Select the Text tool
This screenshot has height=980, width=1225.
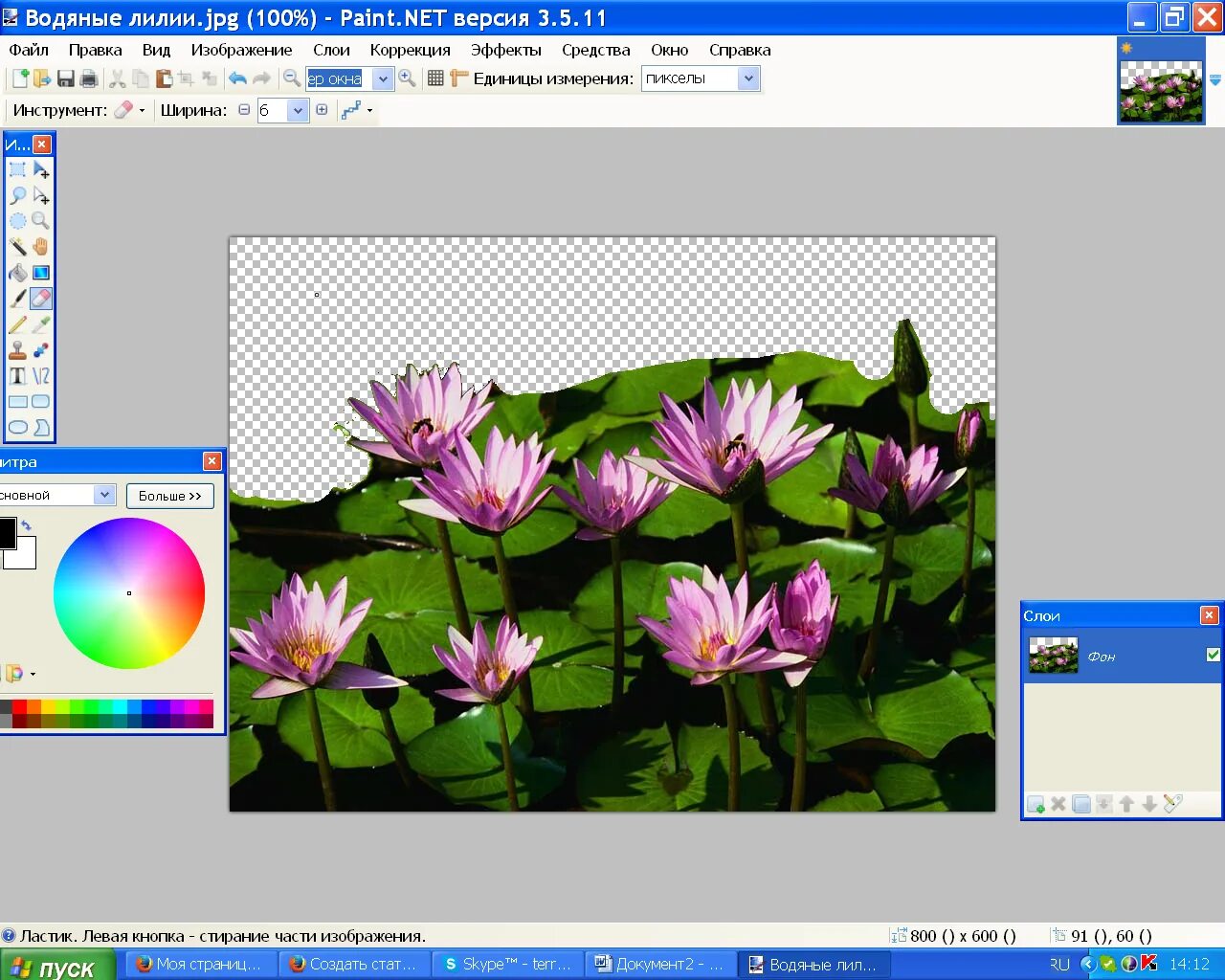tap(17, 376)
